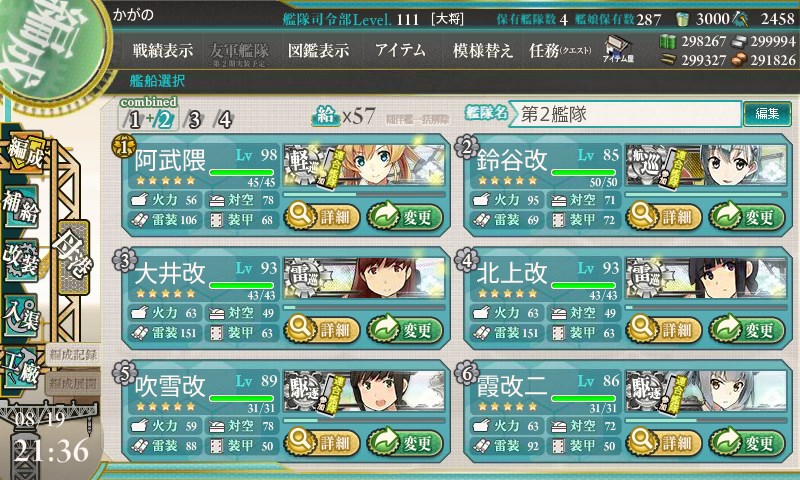The height and width of the screenshot is (480, 800).
Task: Open the 改装 remodel sidebar icon
Action: coord(21,260)
